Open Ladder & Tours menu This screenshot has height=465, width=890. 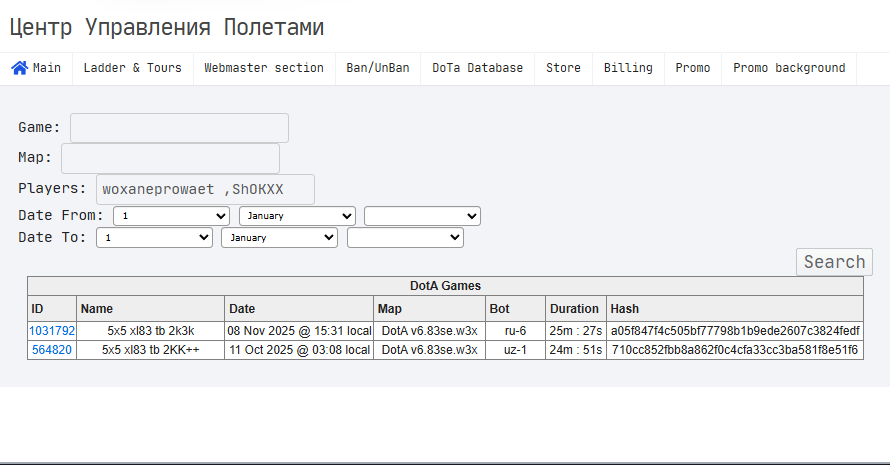coord(133,68)
